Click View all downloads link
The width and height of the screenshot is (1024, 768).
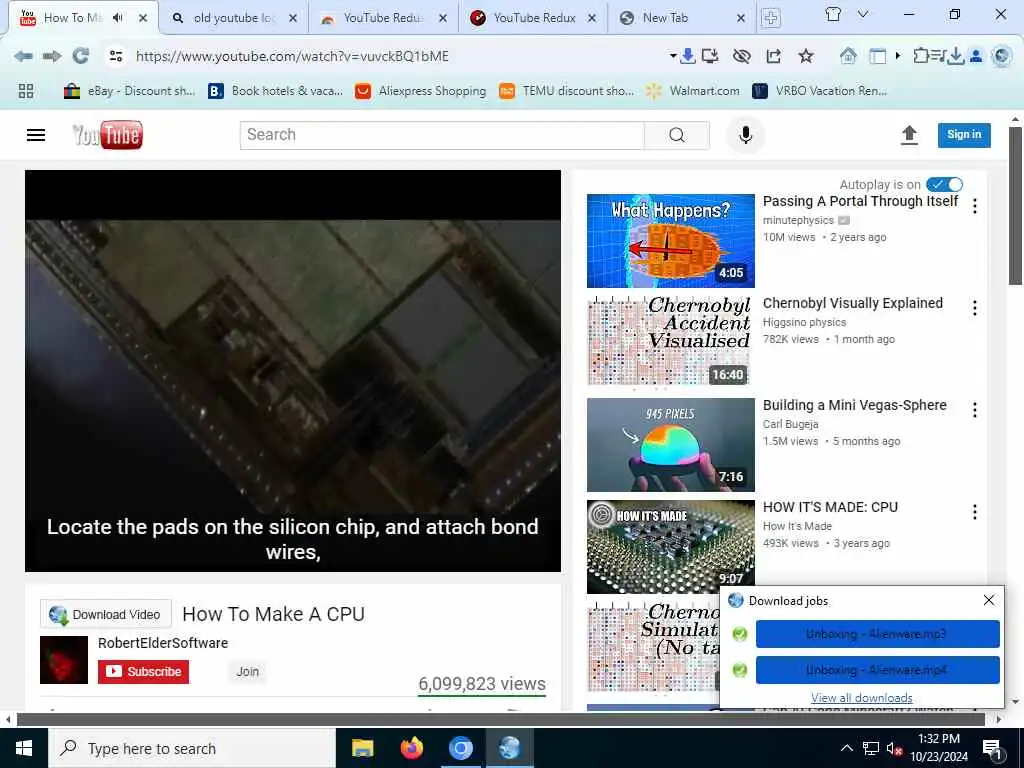coord(861,697)
